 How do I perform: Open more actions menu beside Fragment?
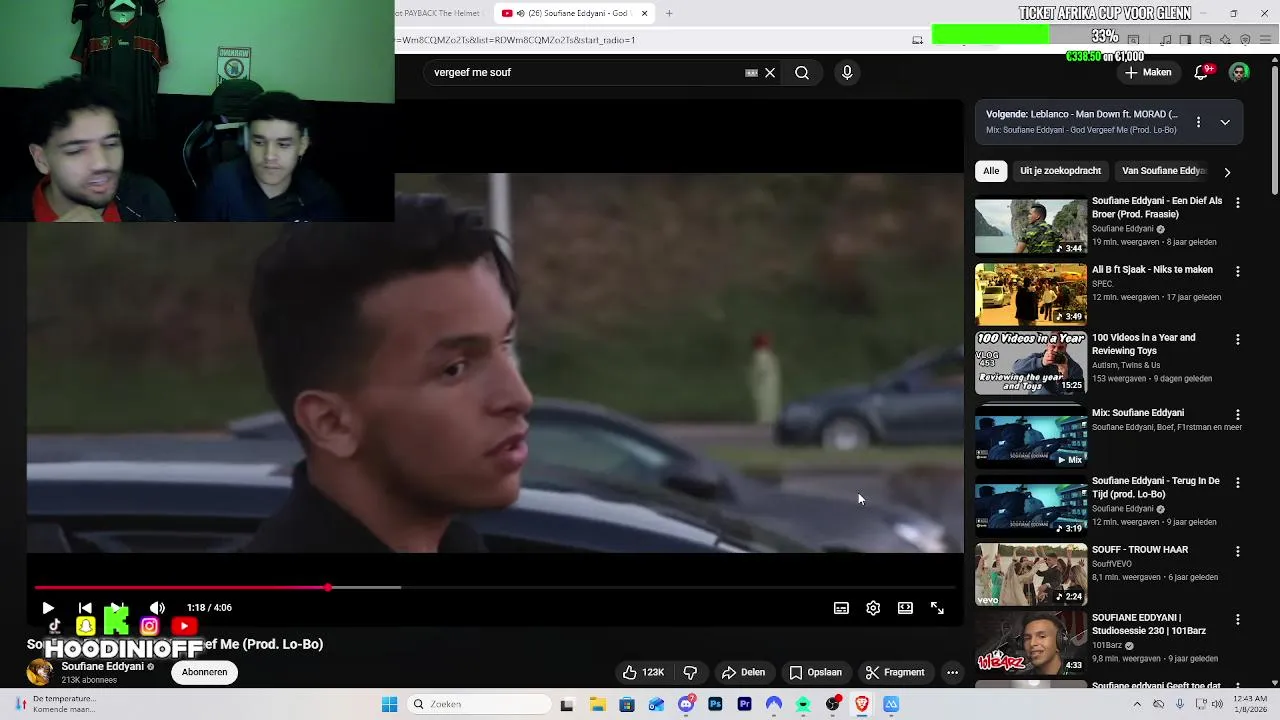tap(952, 672)
